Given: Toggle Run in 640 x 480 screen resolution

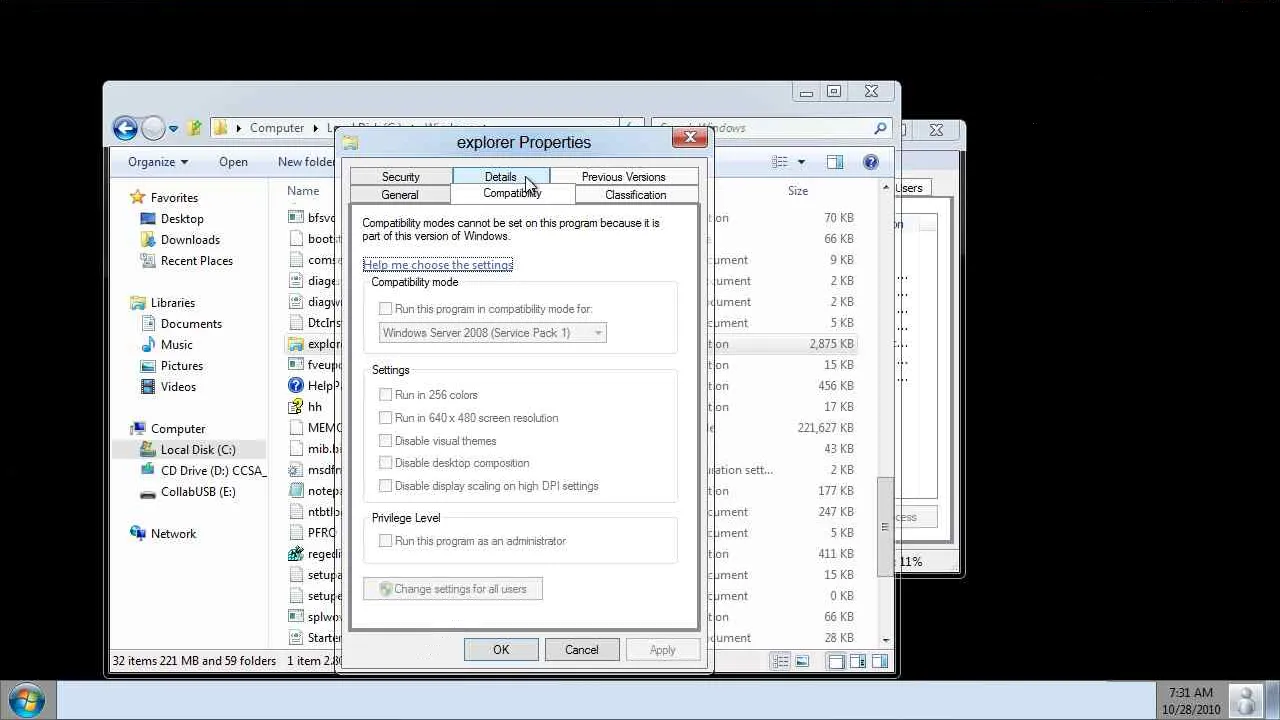Looking at the screenshot, I should 385,418.
